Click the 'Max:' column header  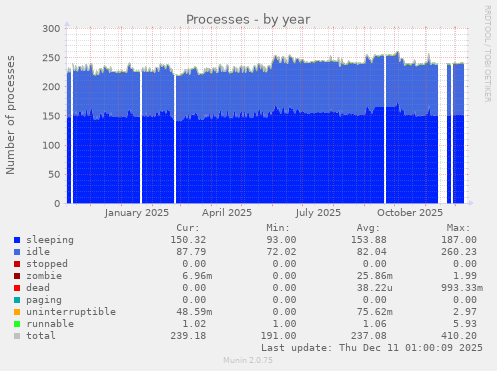[459, 228]
